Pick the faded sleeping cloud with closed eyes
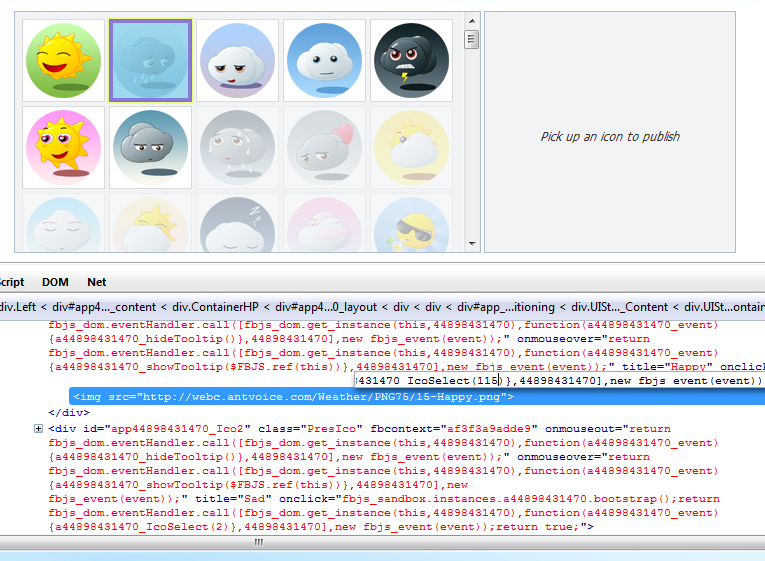This screenshot has width=765, height=561. click(63, 223)
